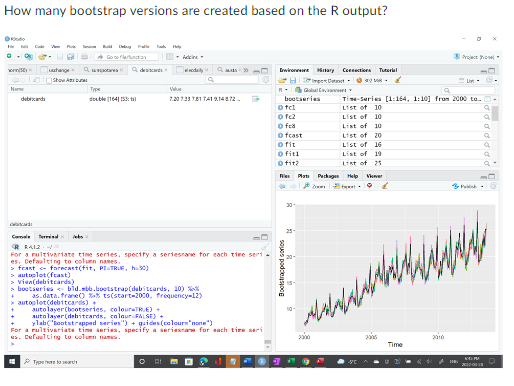Open the Import Dataset dropdown
Screen dimensions: 514x386
tap(326, 81)
